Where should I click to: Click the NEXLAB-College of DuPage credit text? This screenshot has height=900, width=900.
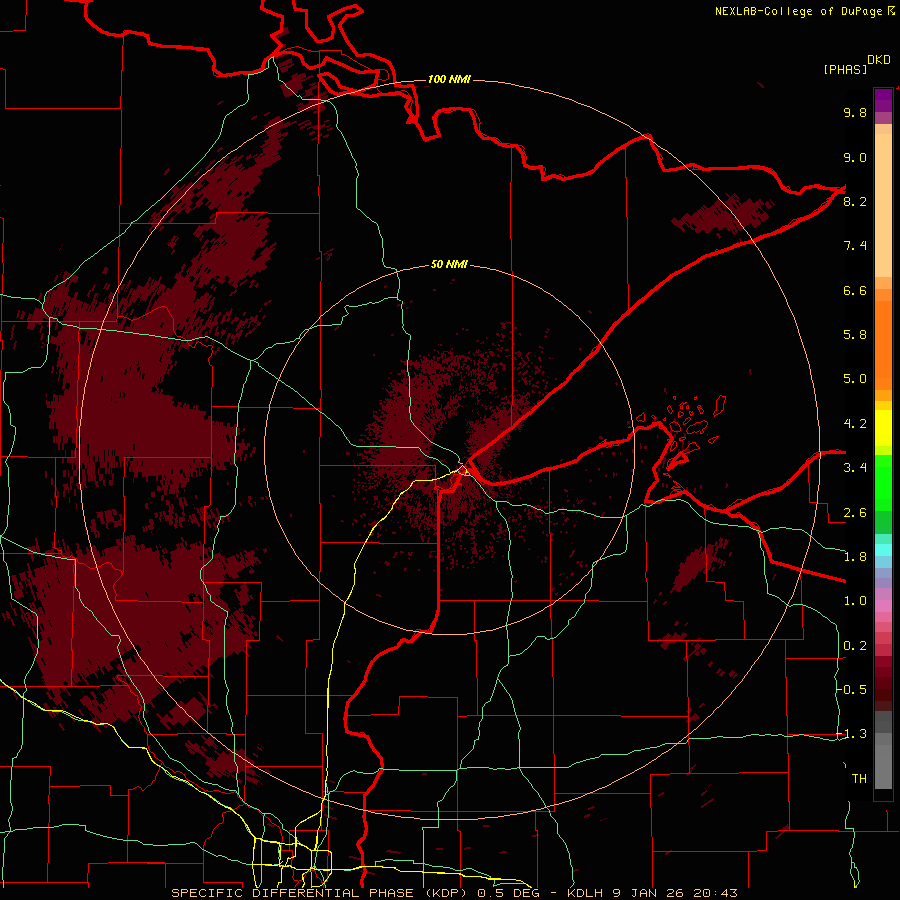(x=798, y=11)
